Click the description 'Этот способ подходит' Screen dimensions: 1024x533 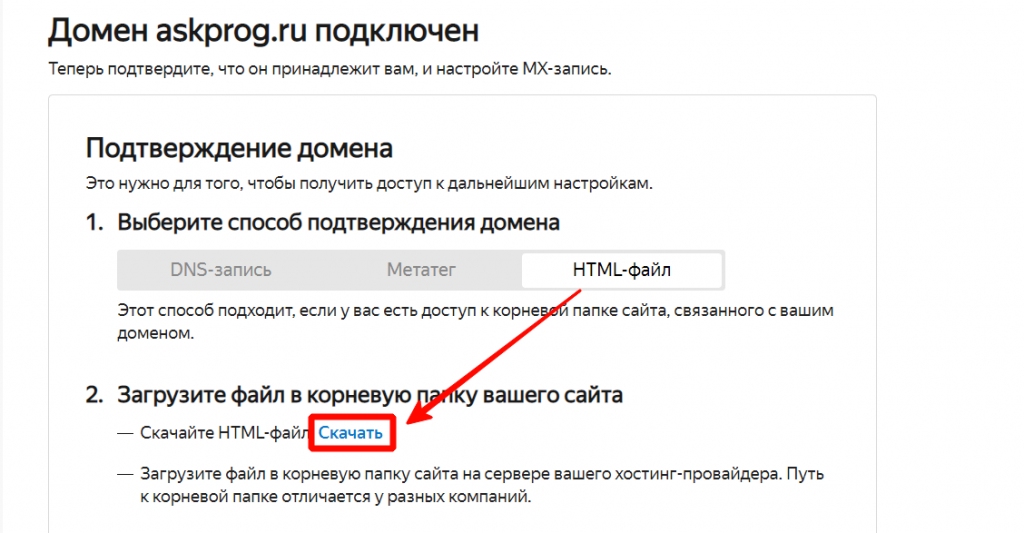[x=475, y=311]
